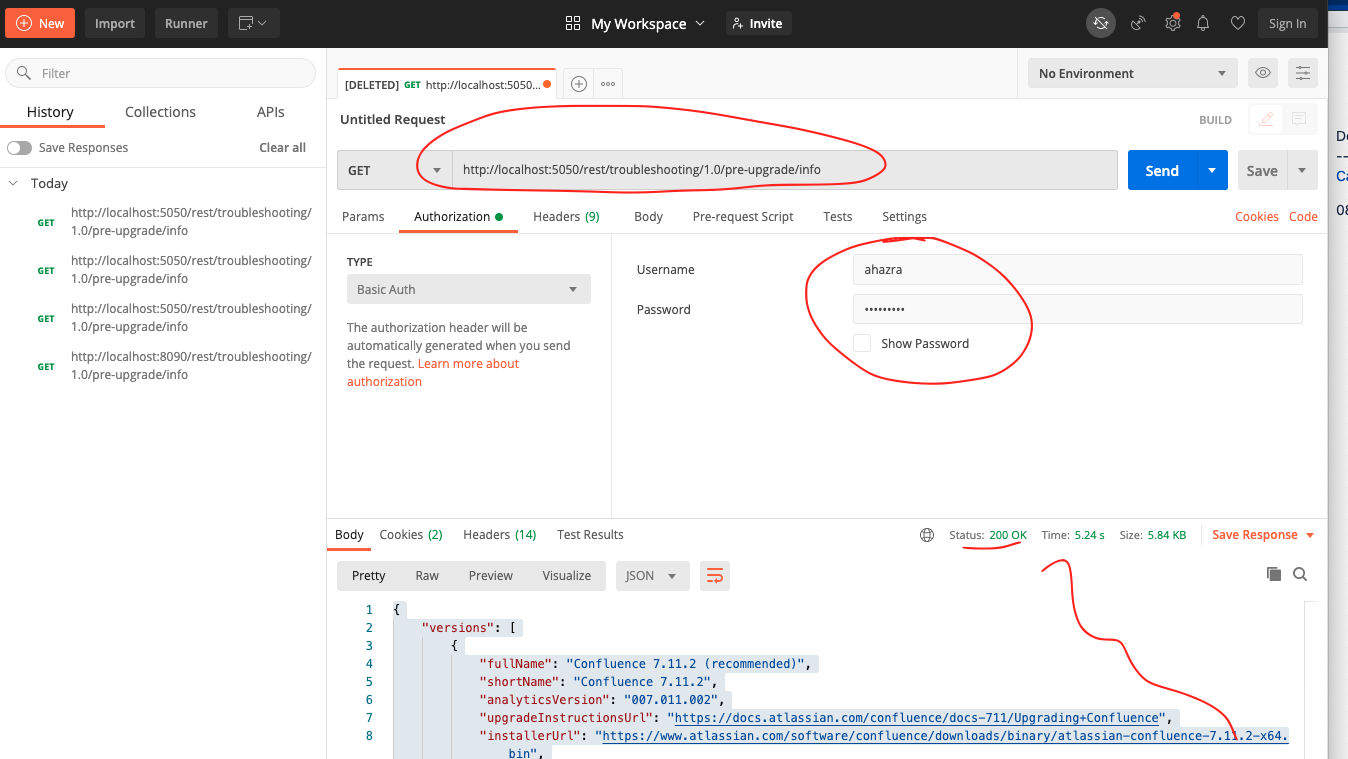
Task: Click the Save button
Action: click(1262, 170)
